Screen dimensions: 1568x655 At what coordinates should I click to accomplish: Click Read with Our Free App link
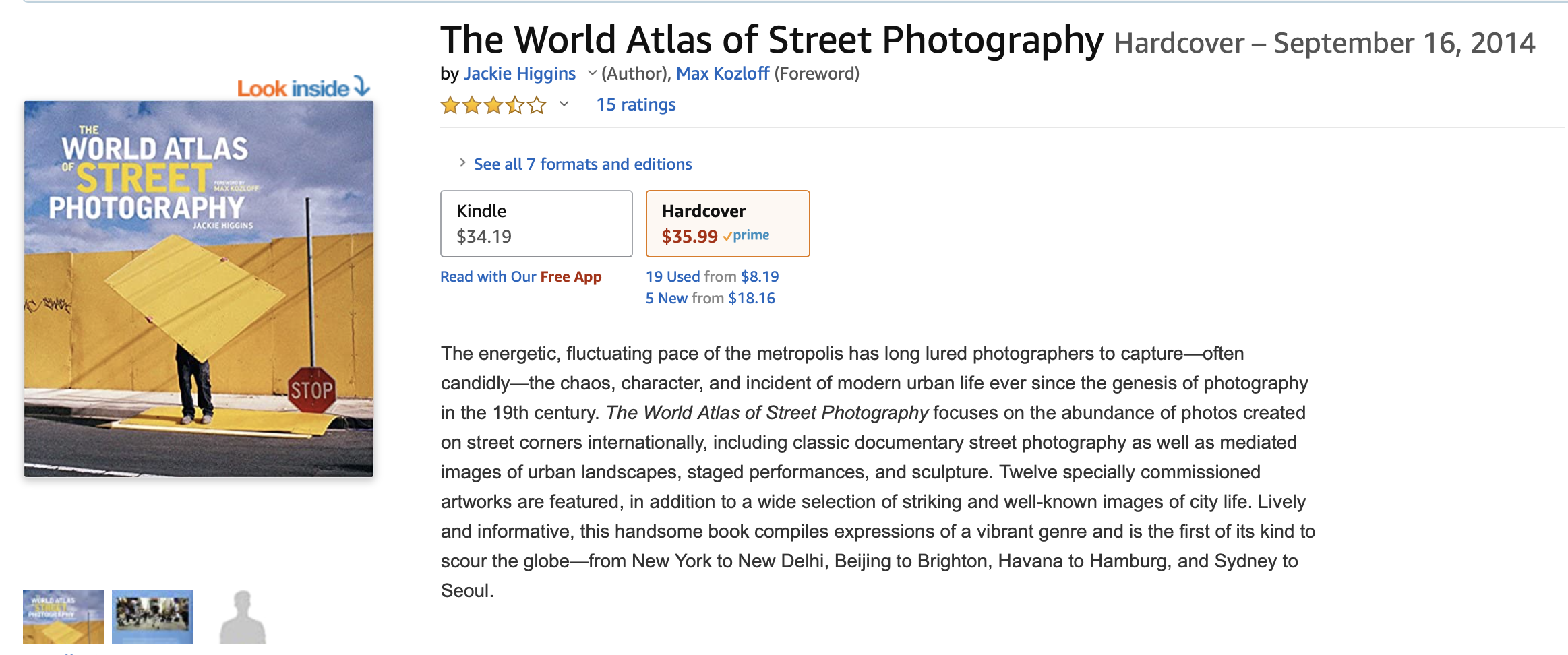click(x=520, y=277)
